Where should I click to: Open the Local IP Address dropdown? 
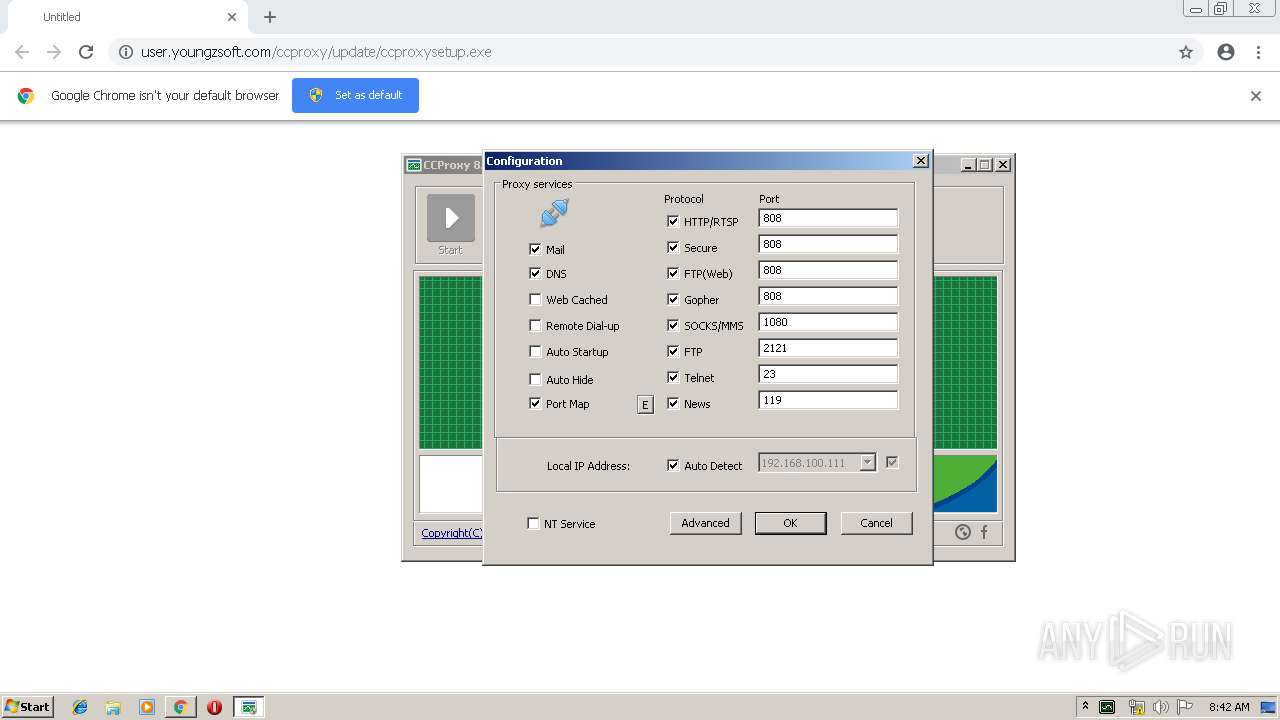(x=867, y=463)
